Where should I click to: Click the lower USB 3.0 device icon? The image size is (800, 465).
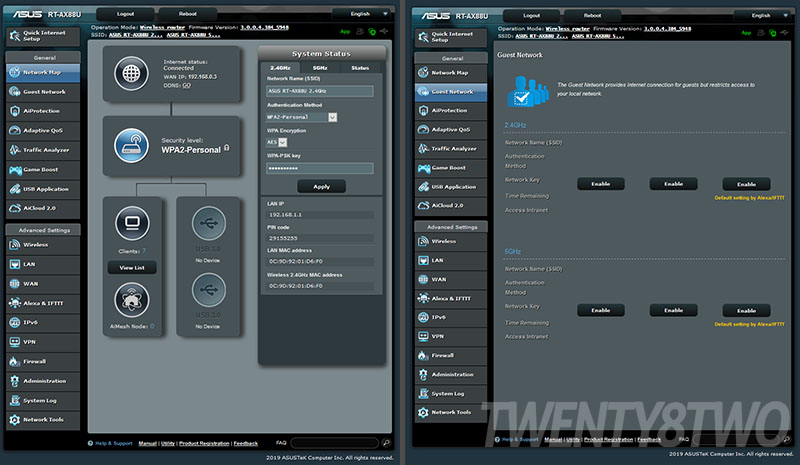(x=208, y=290)
